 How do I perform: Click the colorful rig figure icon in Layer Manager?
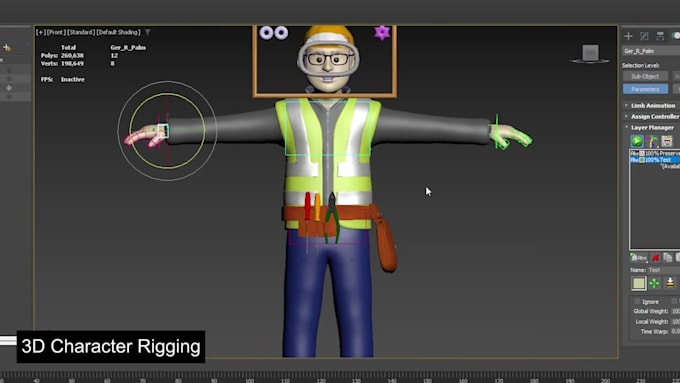652,141
